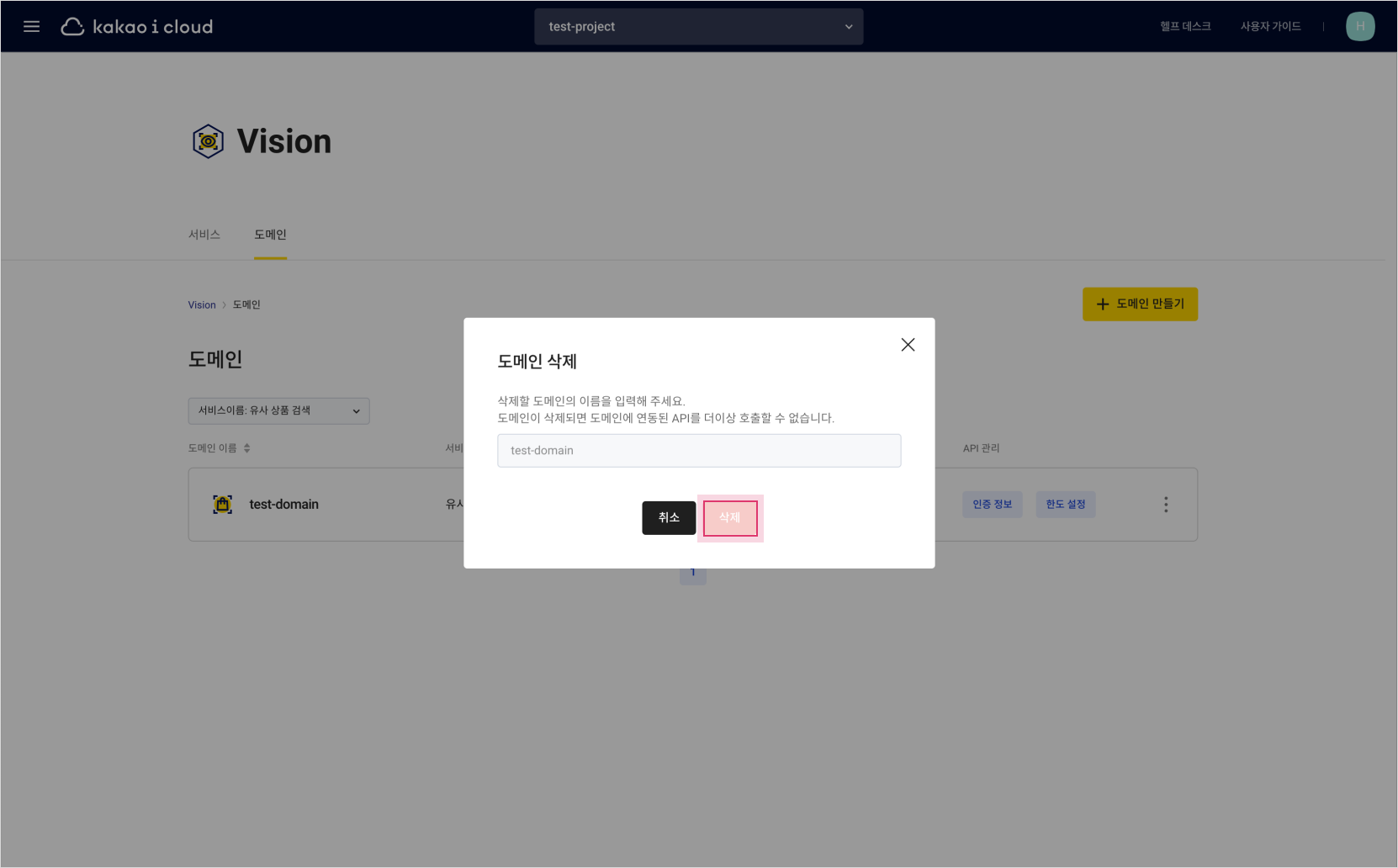The width and height of the screenshot is (1398, 868).
Task: Confirm deletion with the 삭제 button
Action: point(729,518)
